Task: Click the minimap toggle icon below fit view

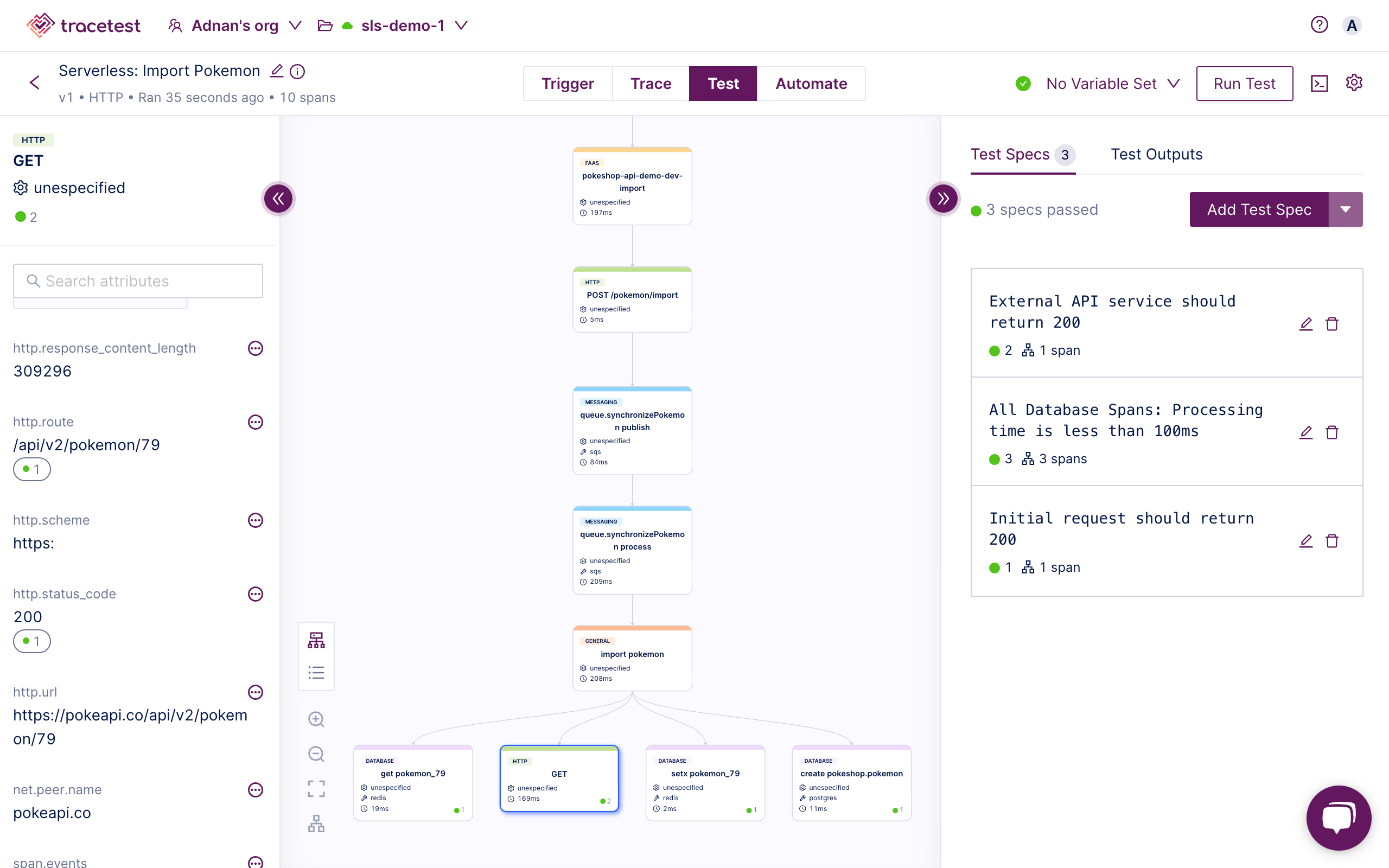Action: click(316, 824)
